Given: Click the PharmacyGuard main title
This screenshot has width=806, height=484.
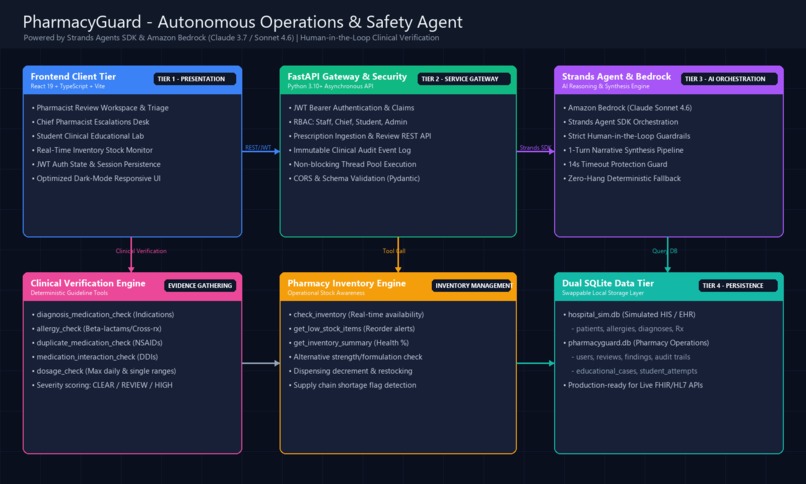Looking at the screenshot, I should (243, 22).
